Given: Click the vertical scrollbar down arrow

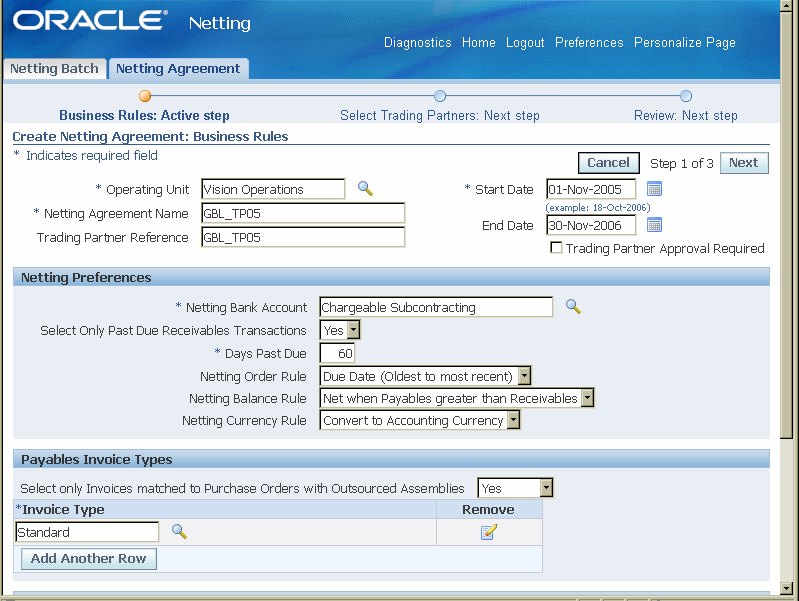Looking at the screenshot, I should point(786,587).
